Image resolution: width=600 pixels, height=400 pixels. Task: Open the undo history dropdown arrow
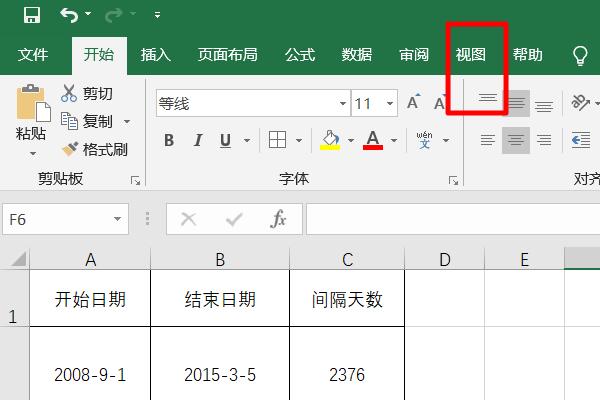coord(88,14)
